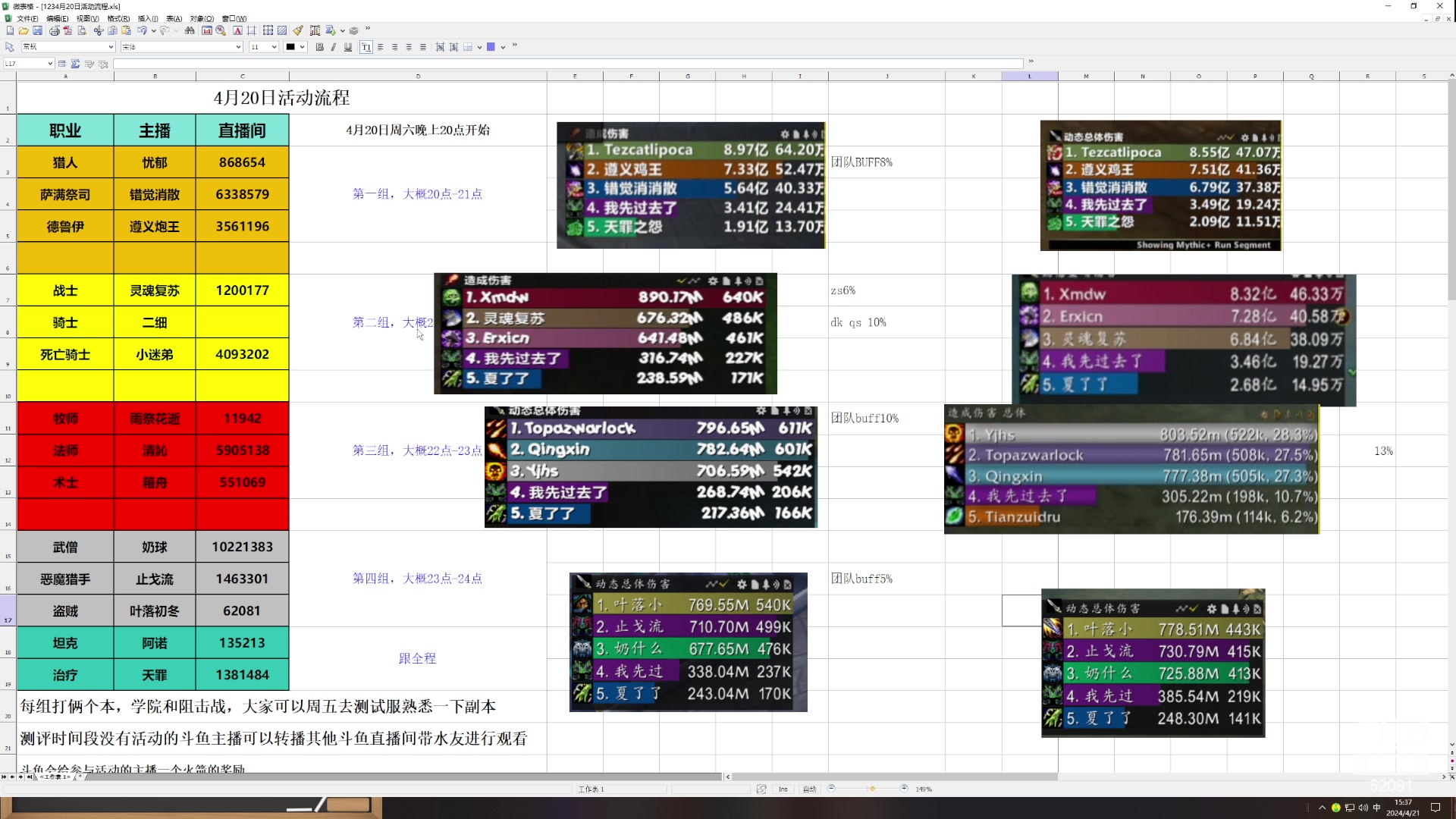Print the worksheet using printer icon

tap(55, 30)
